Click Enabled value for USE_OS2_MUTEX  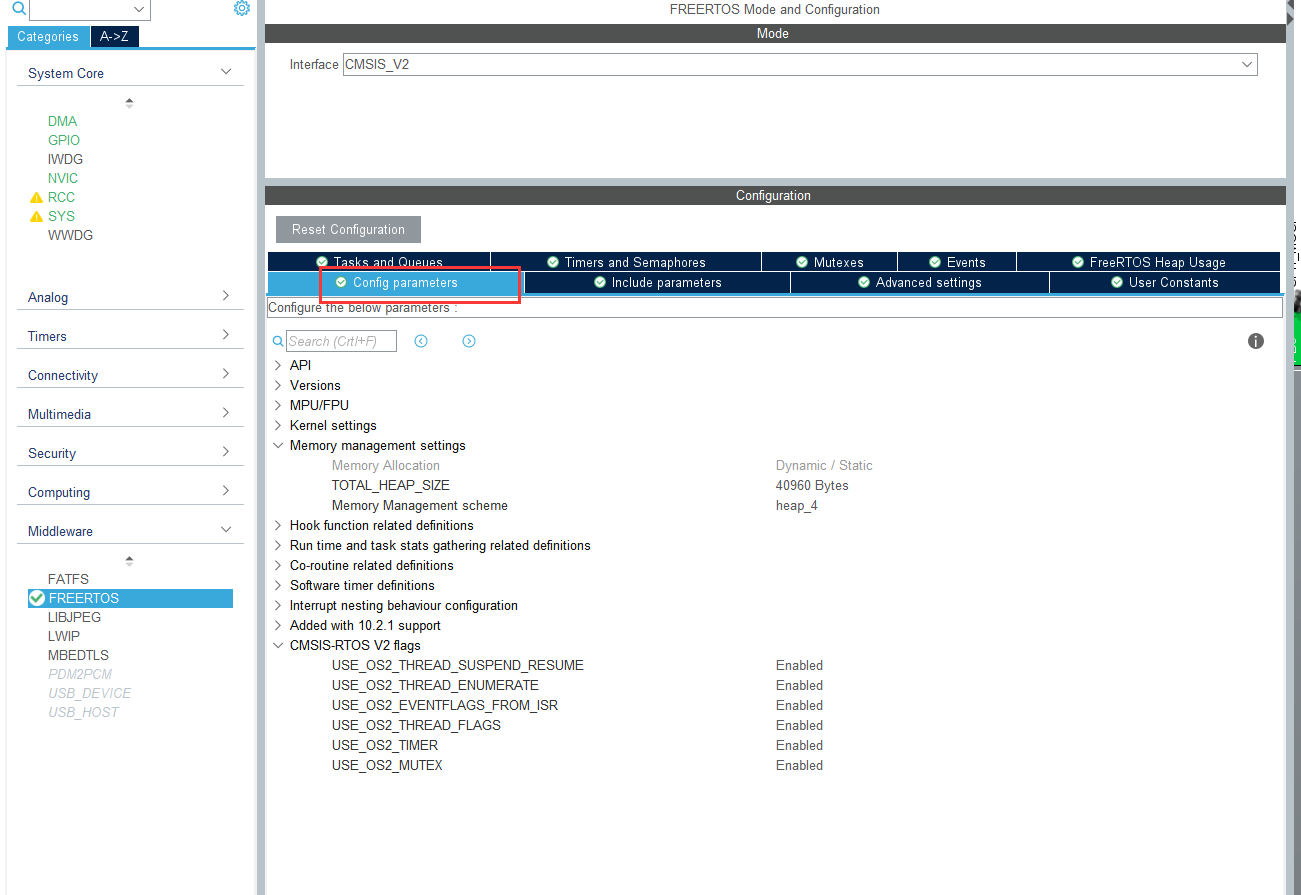click(799, 765)
